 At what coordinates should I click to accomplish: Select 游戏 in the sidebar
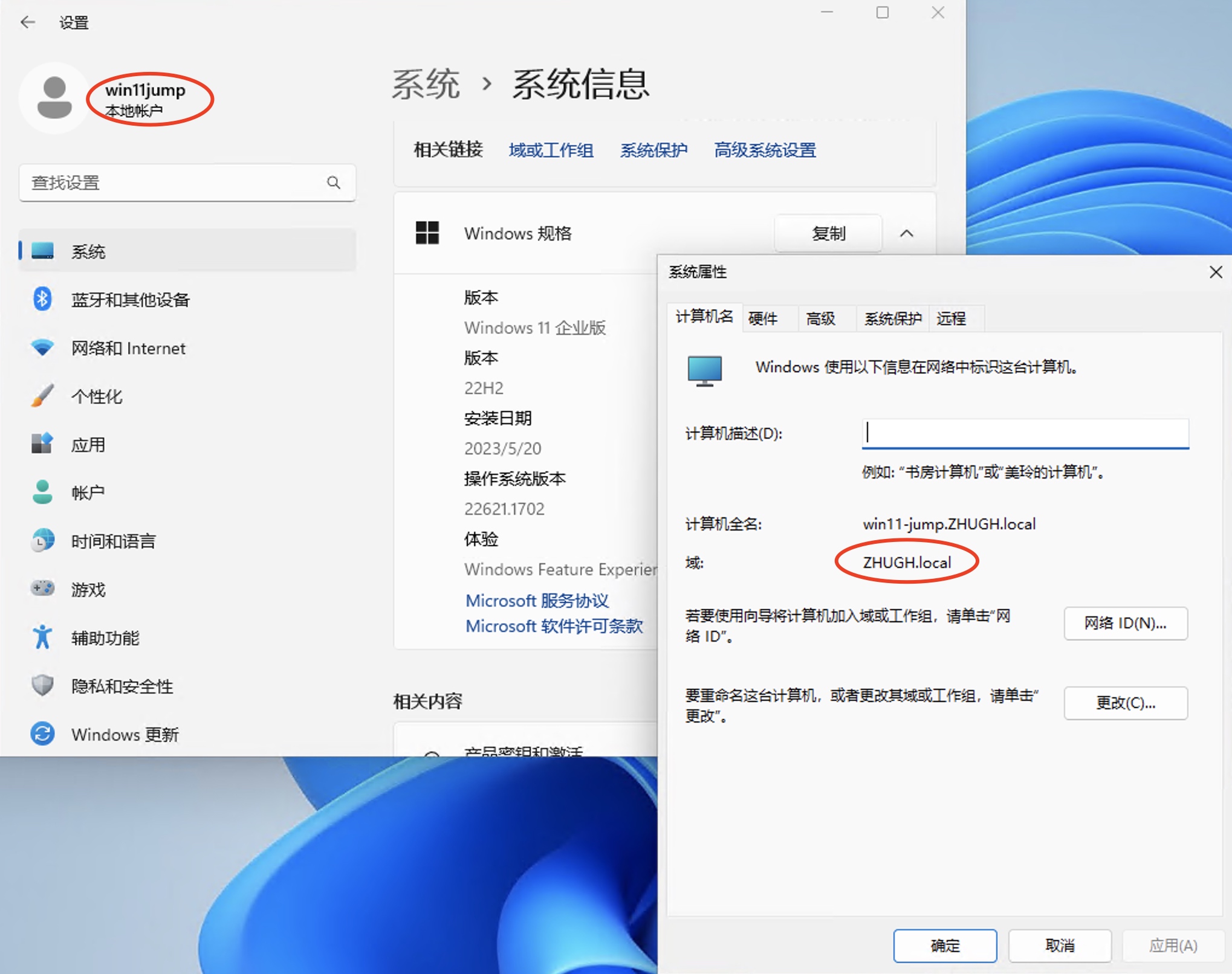coord(187,589)
